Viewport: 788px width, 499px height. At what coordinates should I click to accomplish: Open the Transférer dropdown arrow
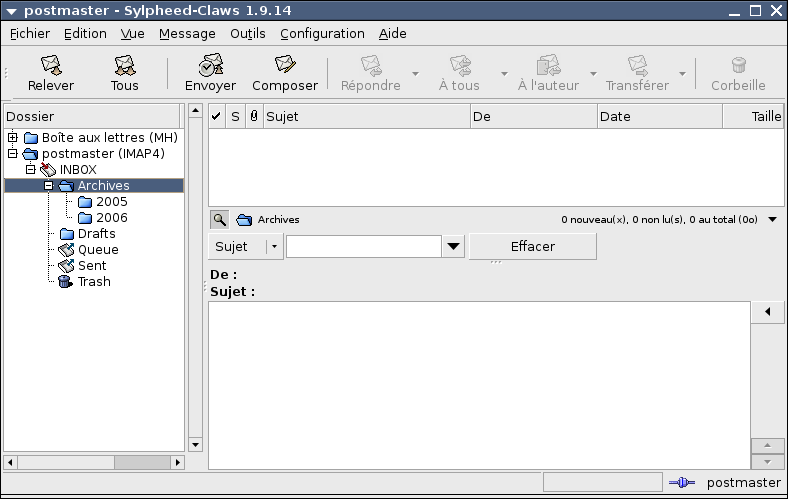point(682,74)
